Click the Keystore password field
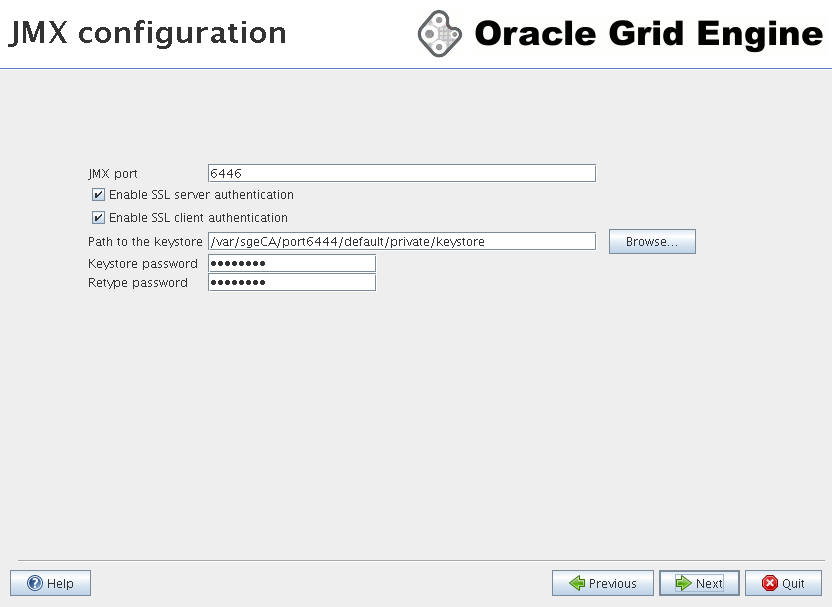The height and width of the screenshot is (607, 832). pos(292,263)
